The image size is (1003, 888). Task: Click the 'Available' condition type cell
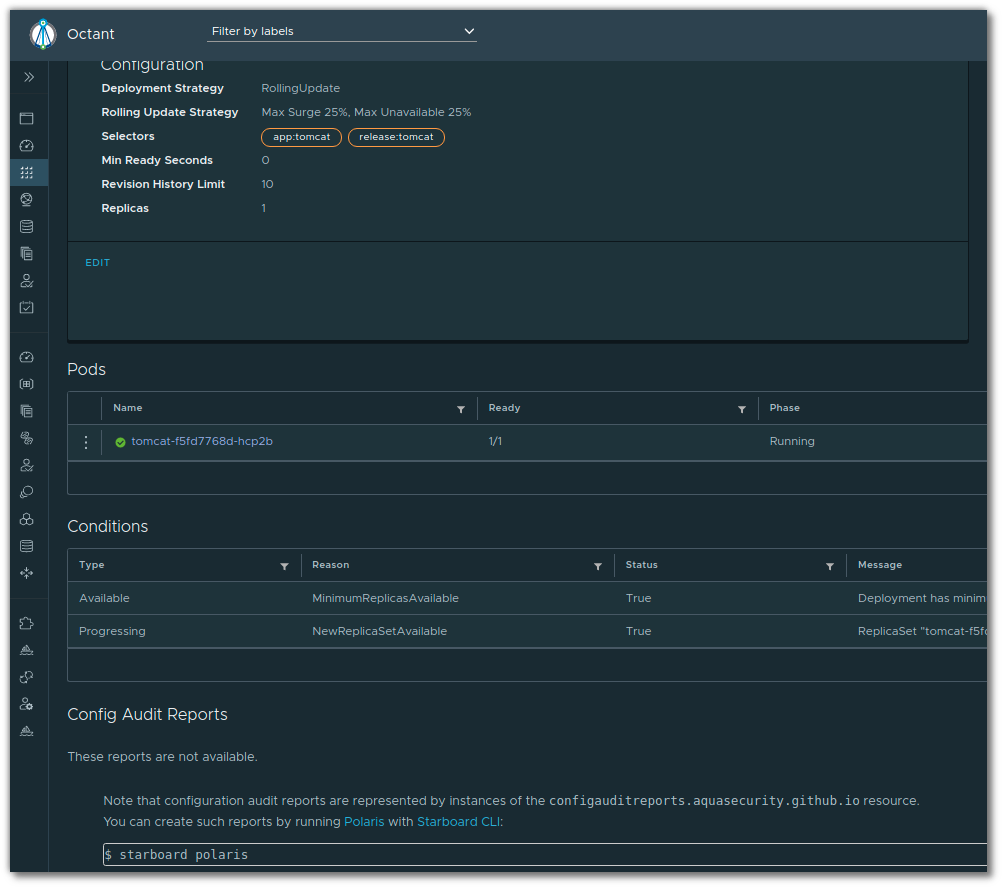pyautogui.click(x=104, y=598)
